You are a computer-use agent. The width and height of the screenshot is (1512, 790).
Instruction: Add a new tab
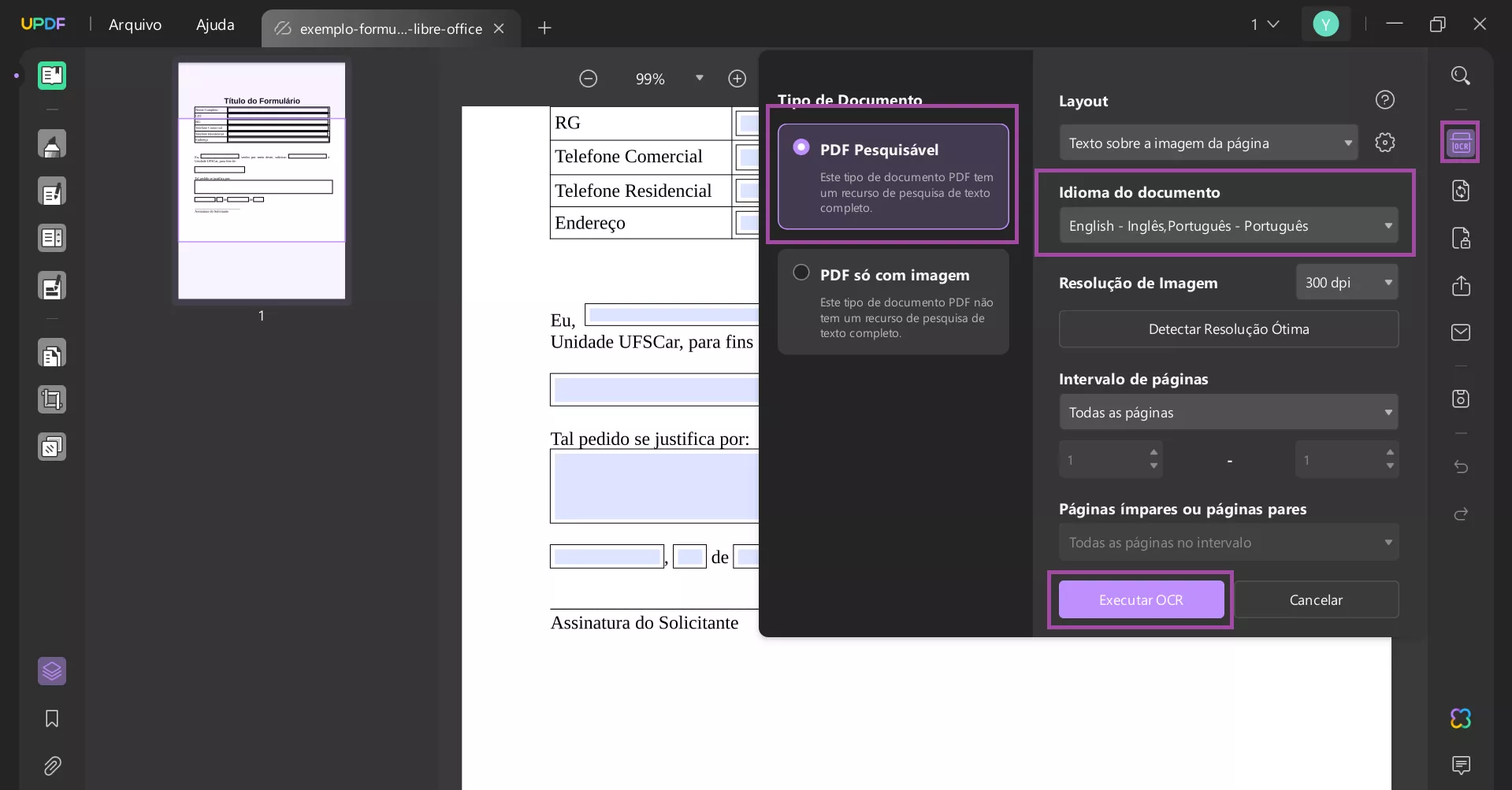[544, 28]
